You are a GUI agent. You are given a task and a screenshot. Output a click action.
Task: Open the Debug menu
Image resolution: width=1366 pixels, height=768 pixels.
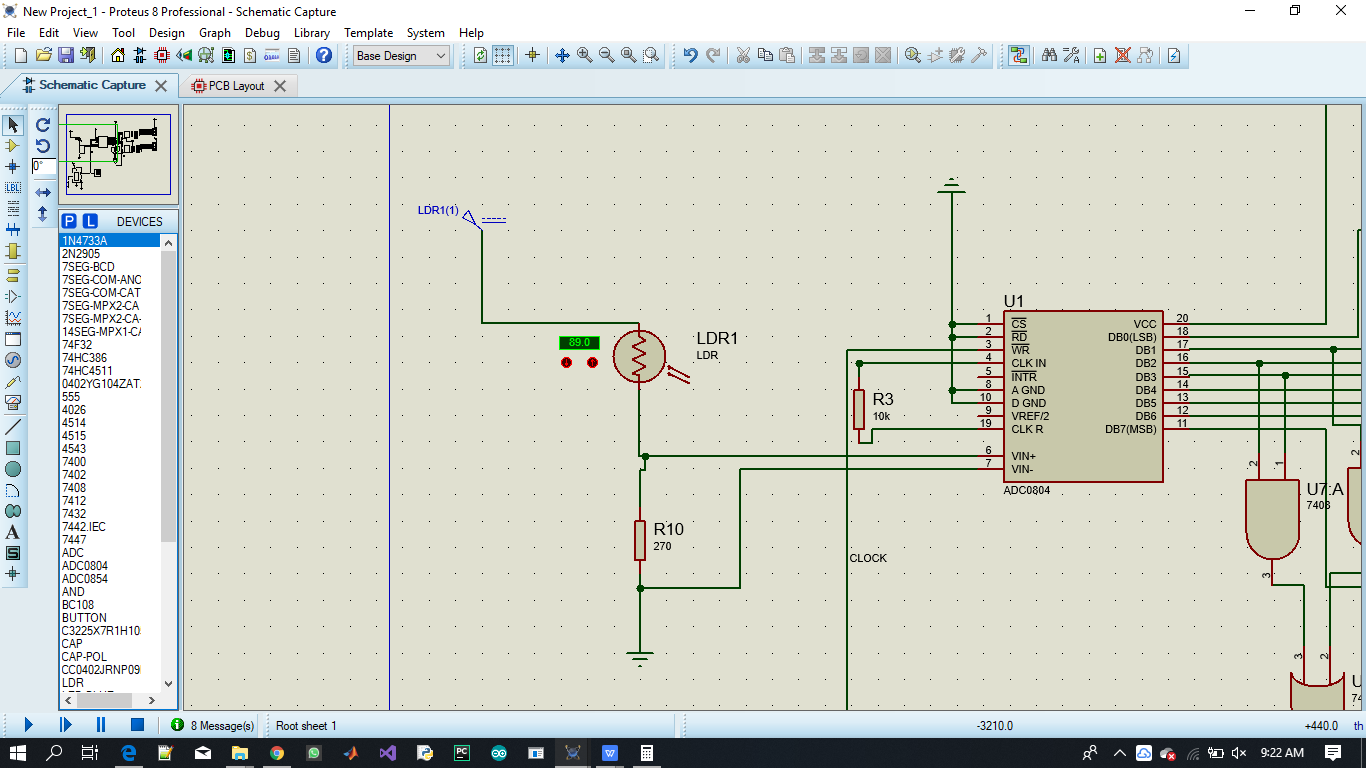pyautogui.click(x=262, y=33)
